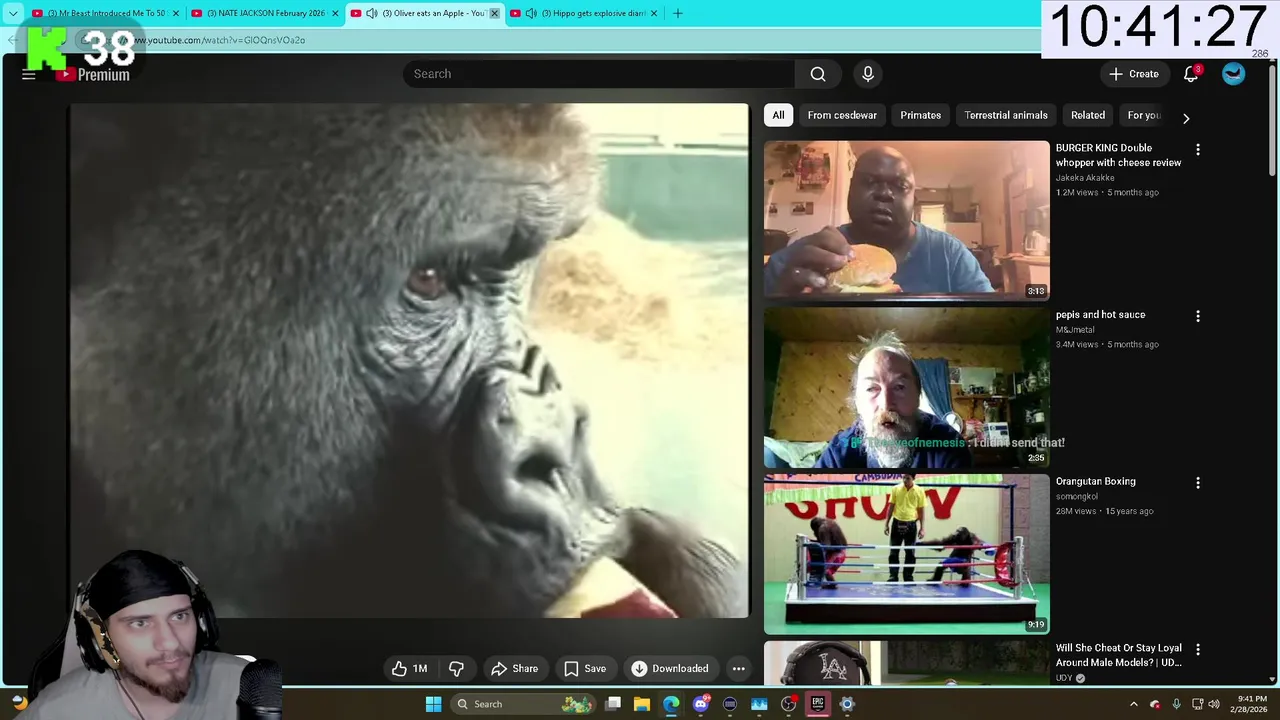The image size is (1280, 720).
Task: Click the tray microphone indicator
Action: coord(1176,704)
